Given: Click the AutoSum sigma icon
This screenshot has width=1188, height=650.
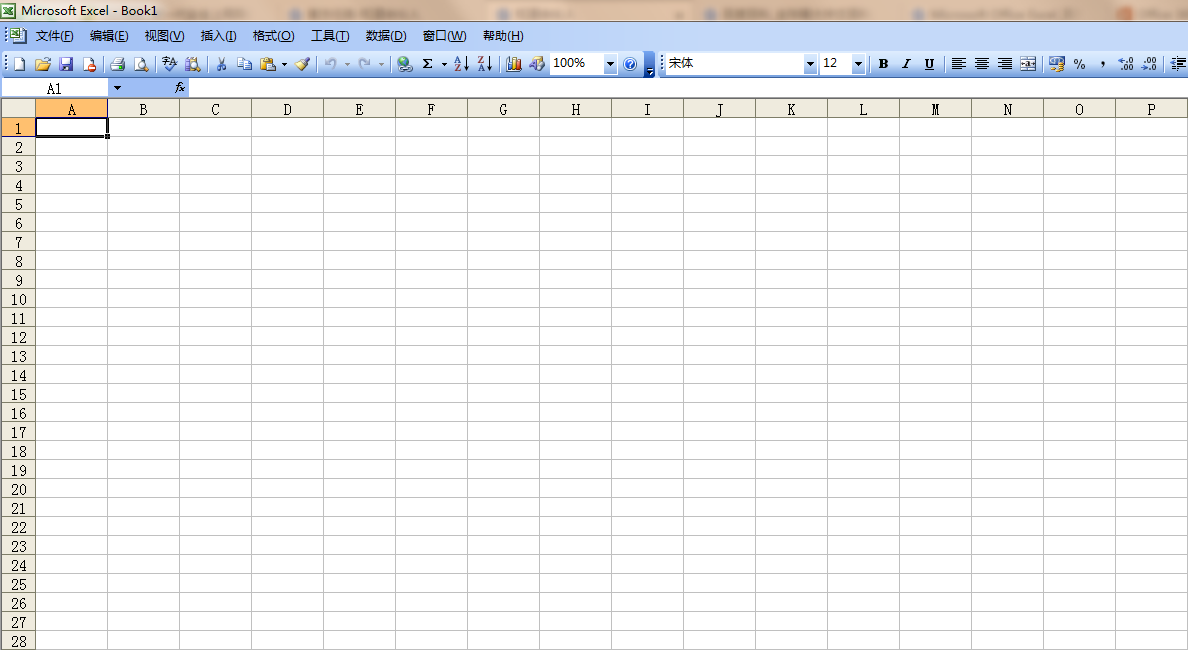Looking at the screenshot, I should (428, 64).
